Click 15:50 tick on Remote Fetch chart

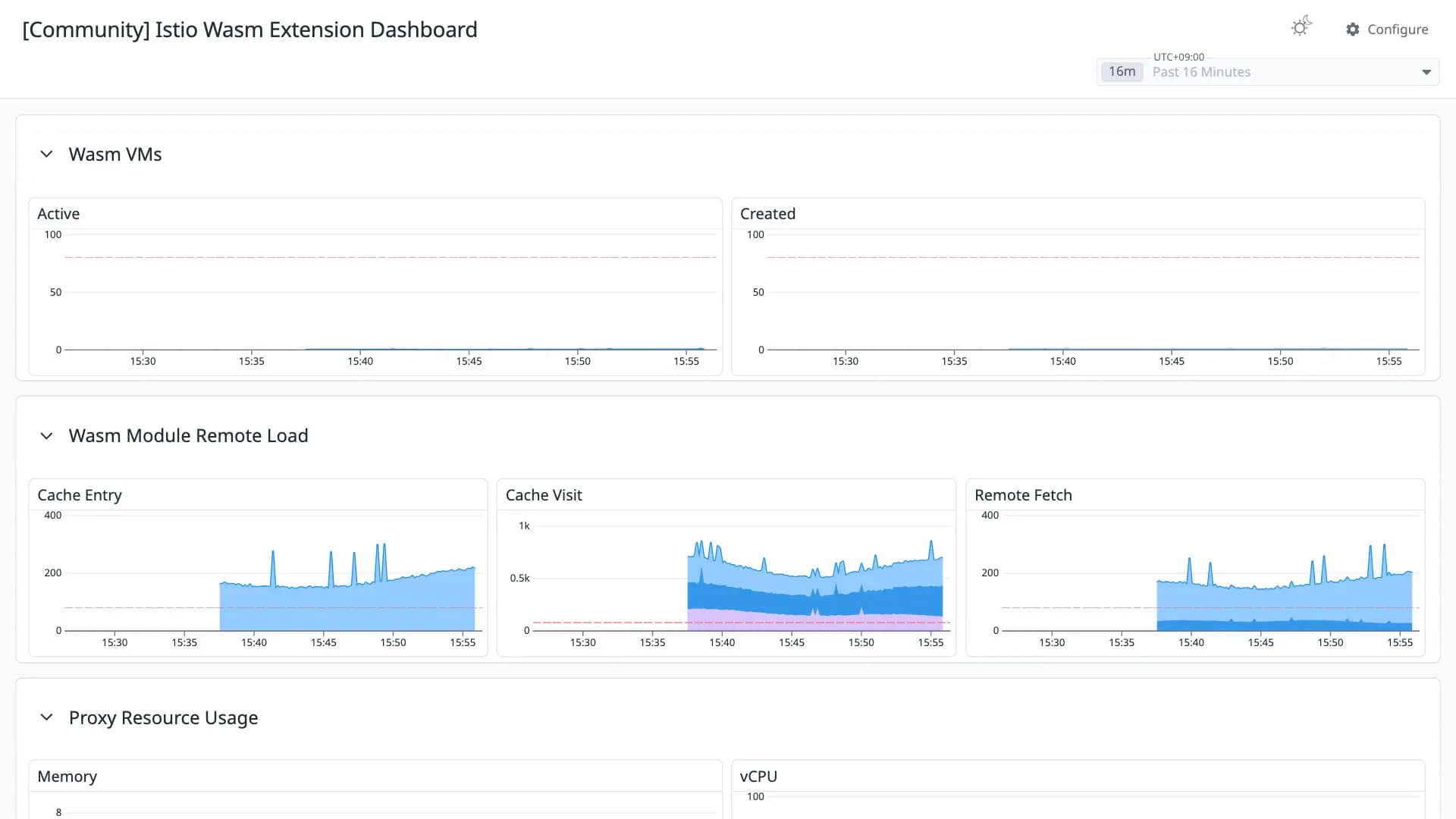pyautogui.click(x=1330, y=642)
